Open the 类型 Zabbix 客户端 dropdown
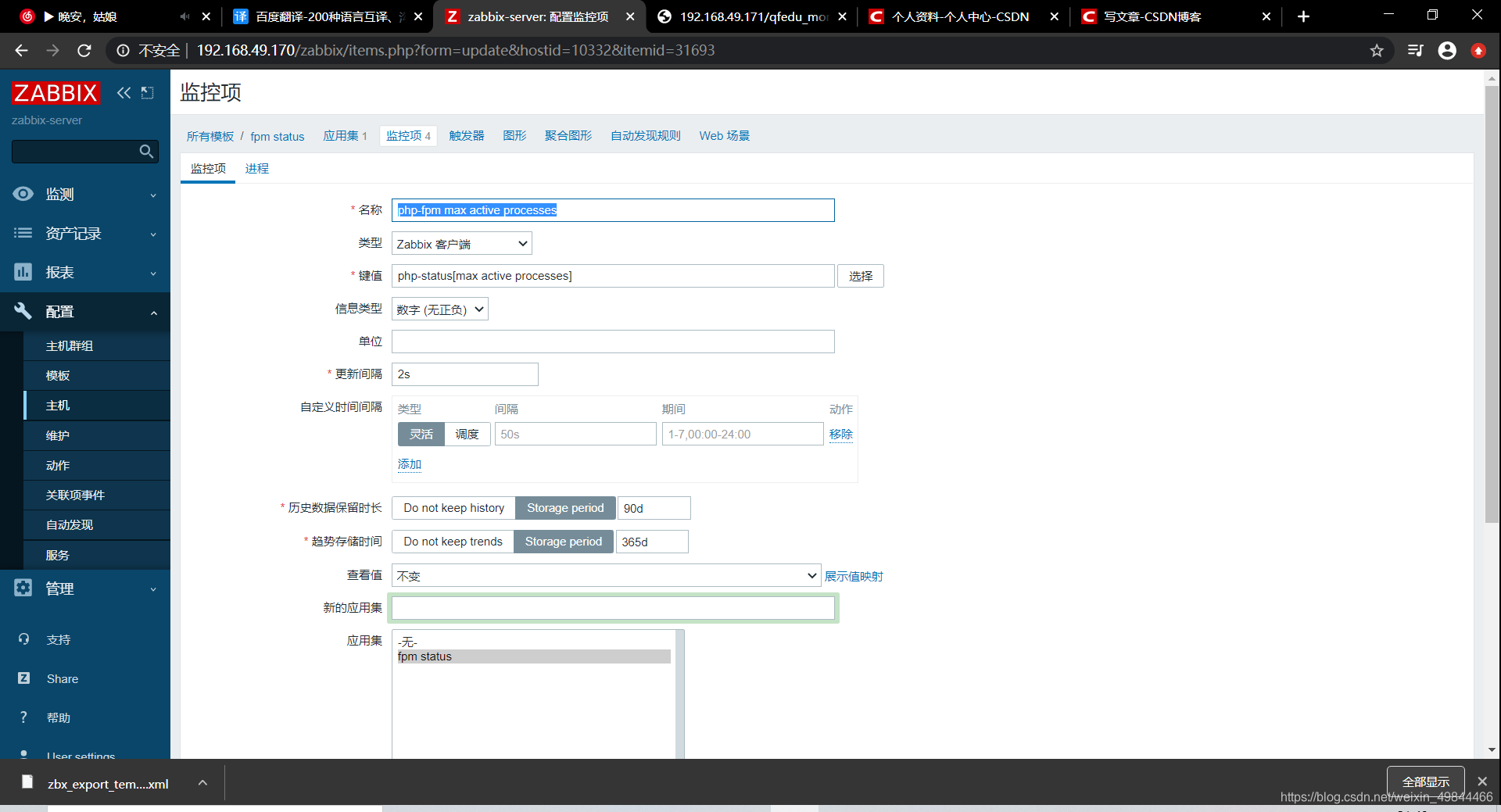Screen dimensions: 1501x812 point(461,244)
